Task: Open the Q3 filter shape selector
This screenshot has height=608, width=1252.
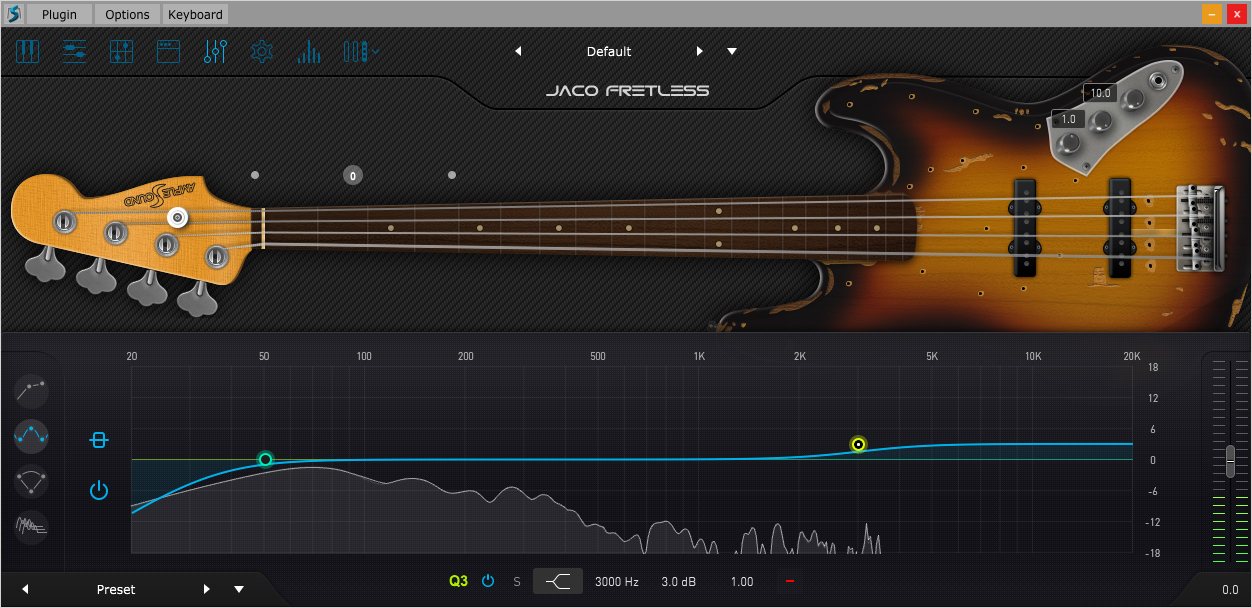Action: 558,581
